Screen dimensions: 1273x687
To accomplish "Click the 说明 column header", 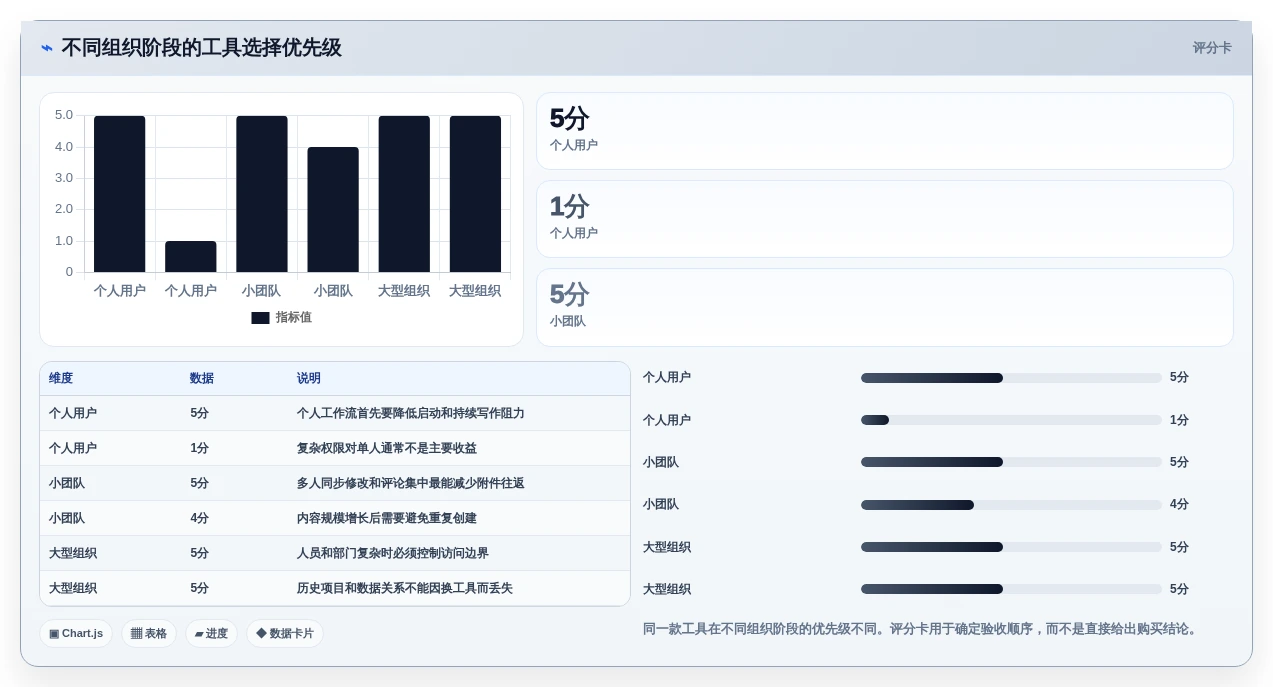I will (x=309, y=378).
